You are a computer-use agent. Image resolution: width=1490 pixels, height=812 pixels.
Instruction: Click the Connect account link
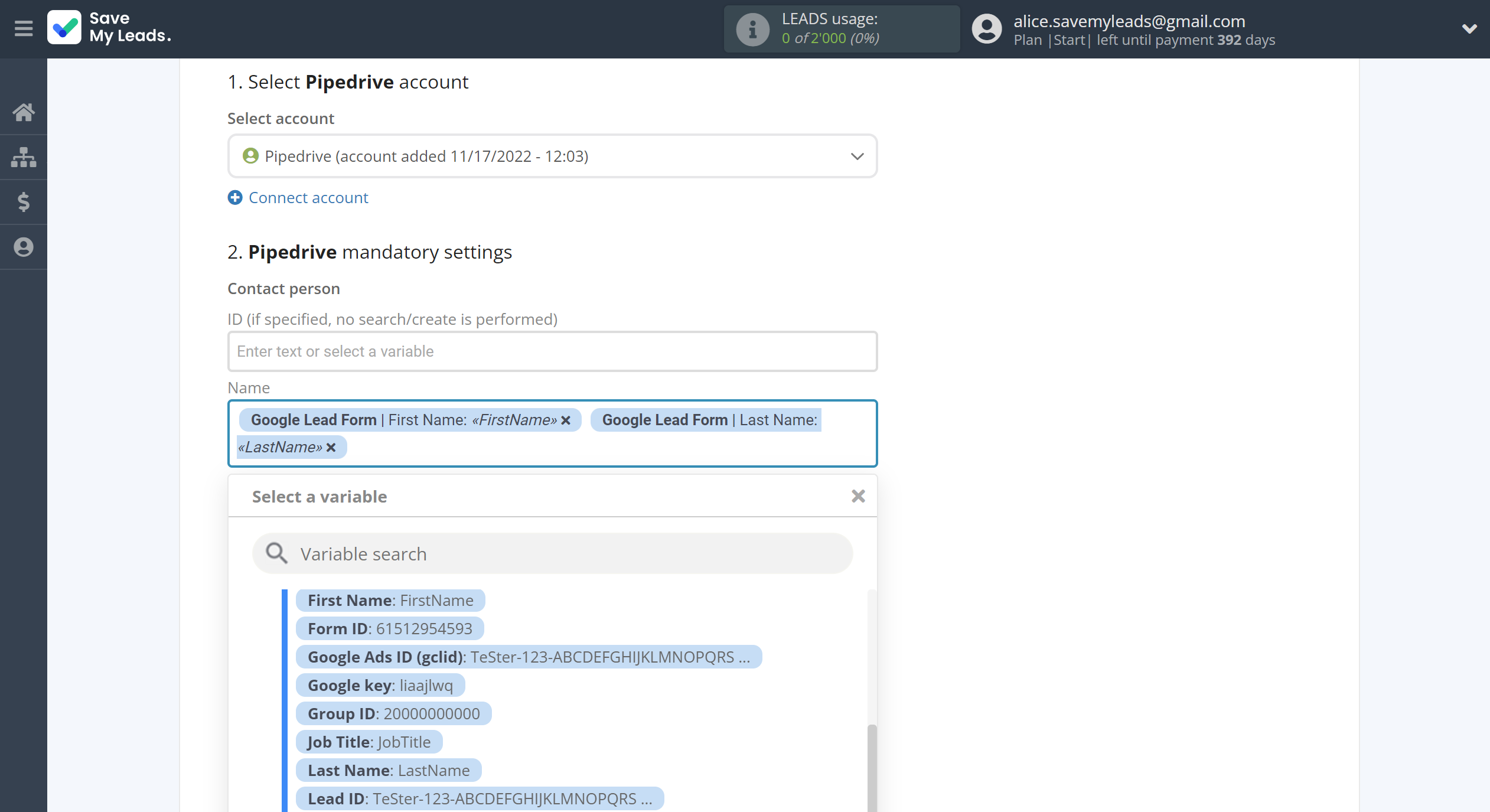point(308,197)
